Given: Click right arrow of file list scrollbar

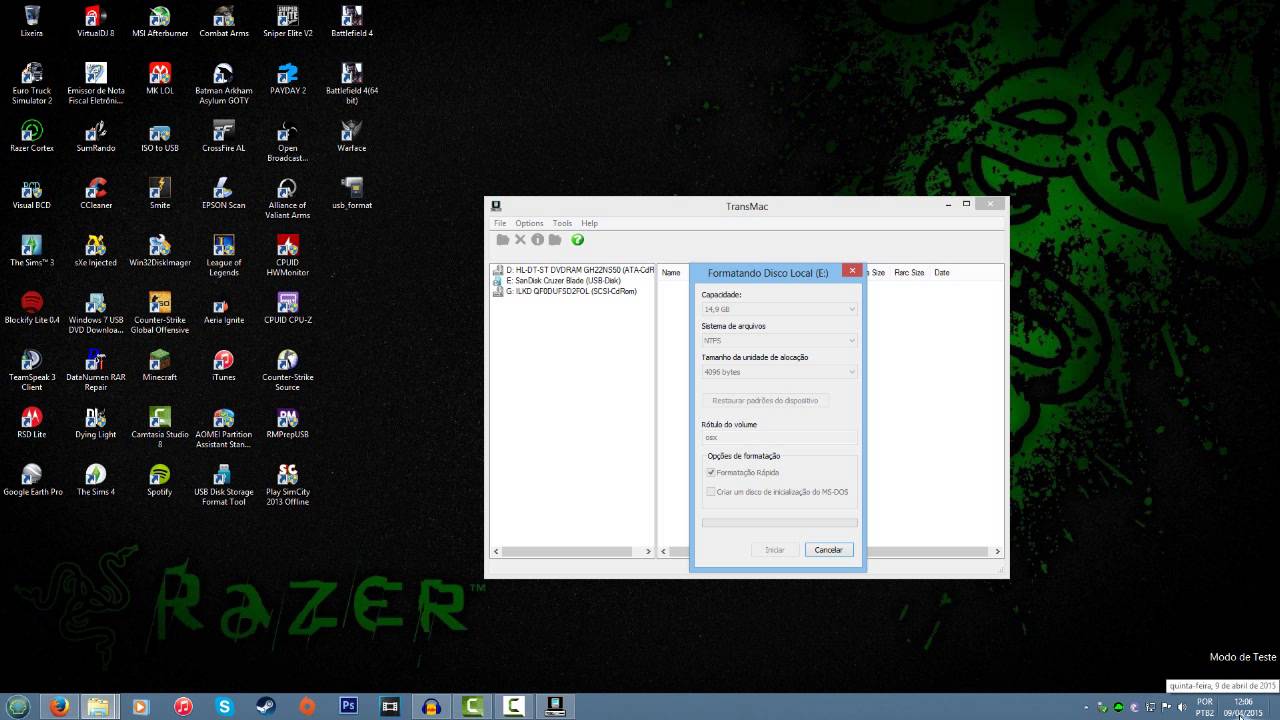Looking at the screenshot, I should click(x=997, y=551).
